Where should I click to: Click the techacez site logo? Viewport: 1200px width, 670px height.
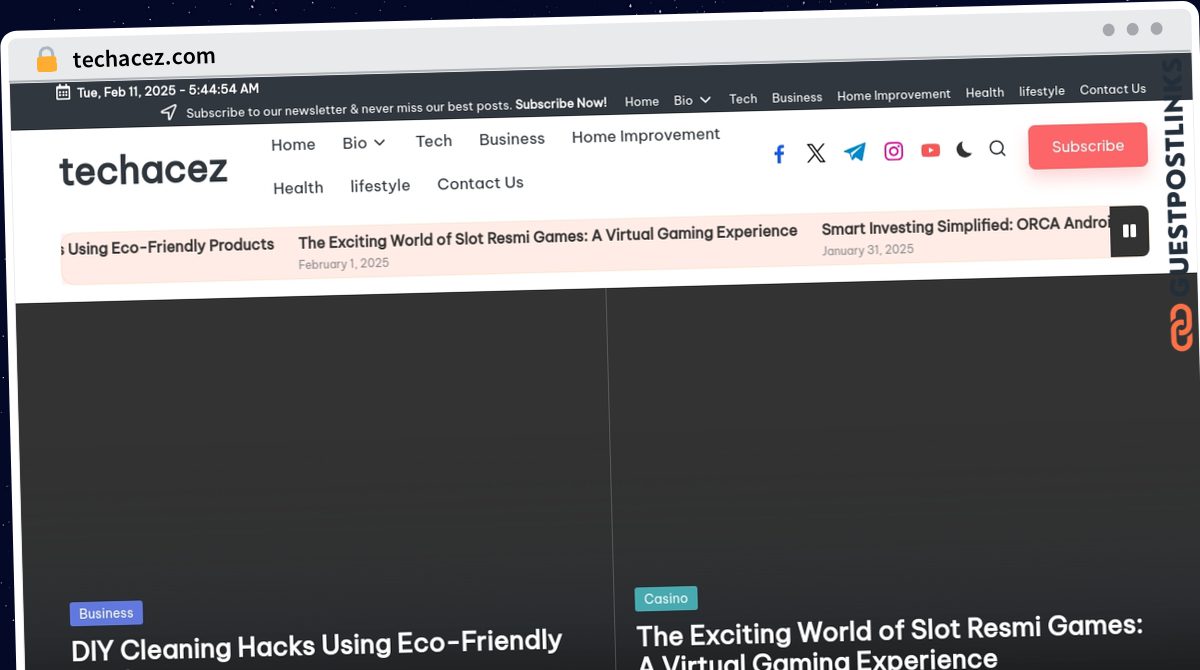[x=143, y=171]
